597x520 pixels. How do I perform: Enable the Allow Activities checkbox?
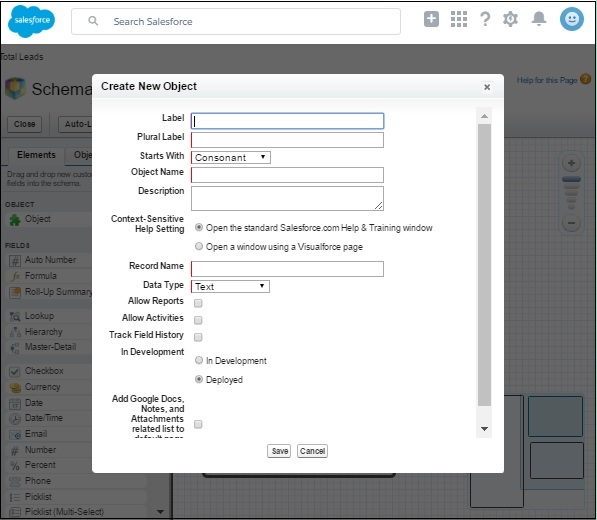click(x=198, y=320)
